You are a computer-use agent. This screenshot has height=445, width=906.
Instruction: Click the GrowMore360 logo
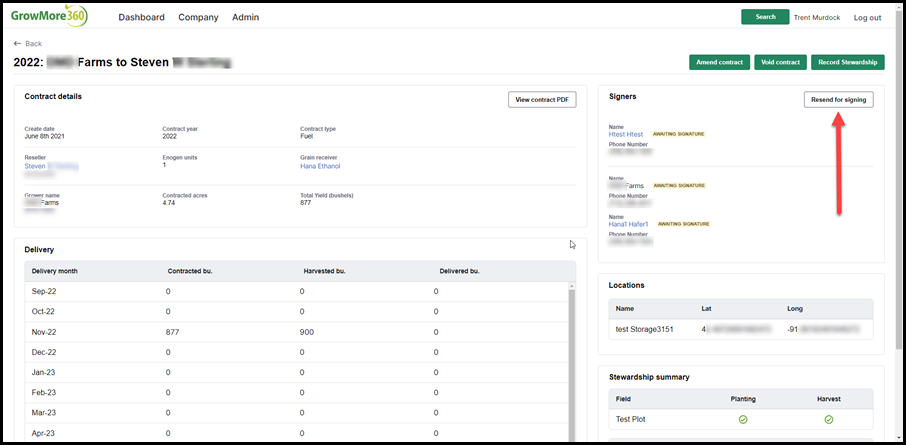click(x=49, y=16)
